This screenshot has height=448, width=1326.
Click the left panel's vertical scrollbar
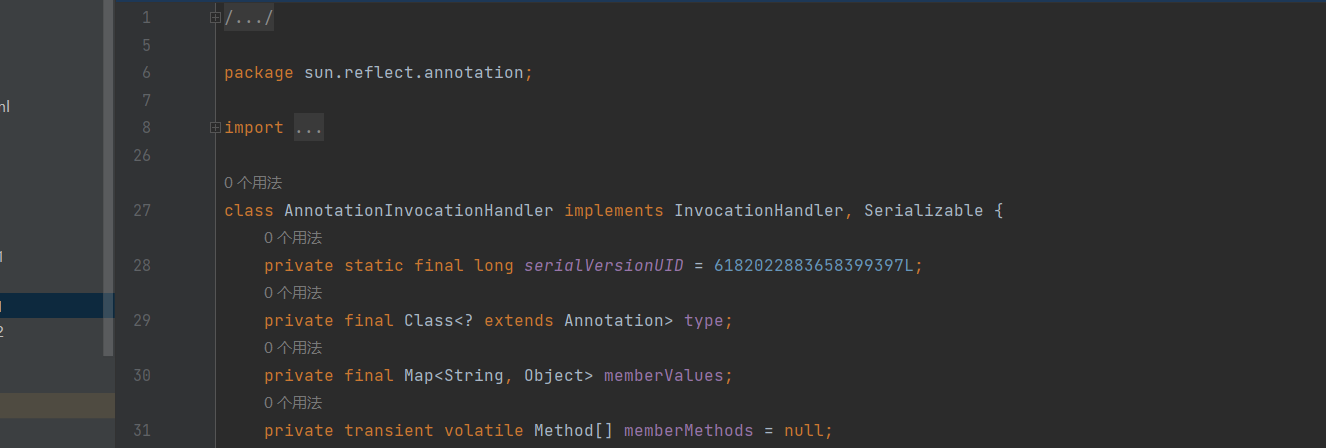(x=108, y=180)
